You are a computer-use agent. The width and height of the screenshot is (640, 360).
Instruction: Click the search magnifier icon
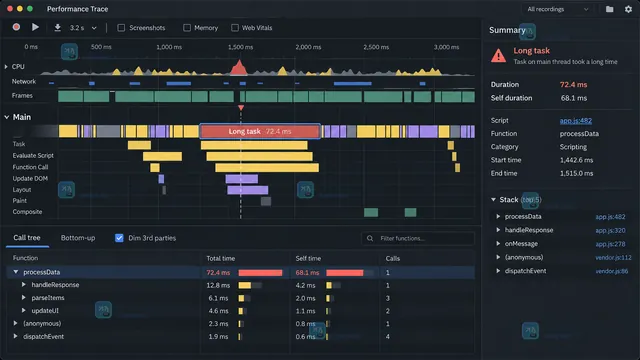coord(370,238)
